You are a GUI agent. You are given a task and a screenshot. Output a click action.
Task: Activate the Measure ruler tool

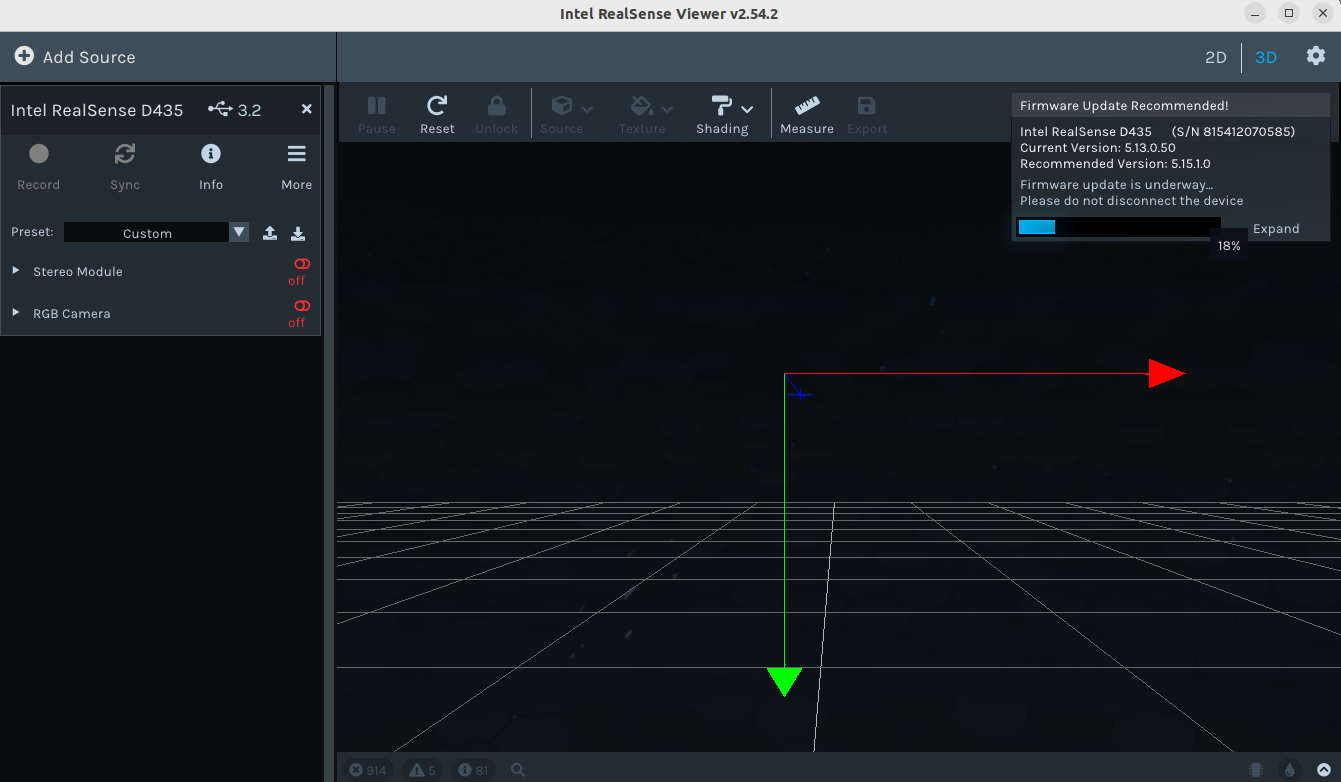point(807,115)
